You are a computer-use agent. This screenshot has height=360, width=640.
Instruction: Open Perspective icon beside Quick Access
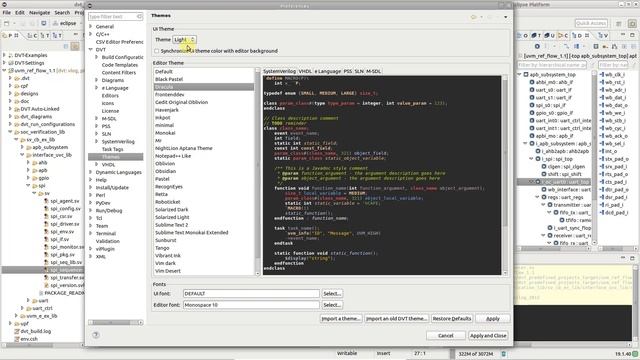618,23
